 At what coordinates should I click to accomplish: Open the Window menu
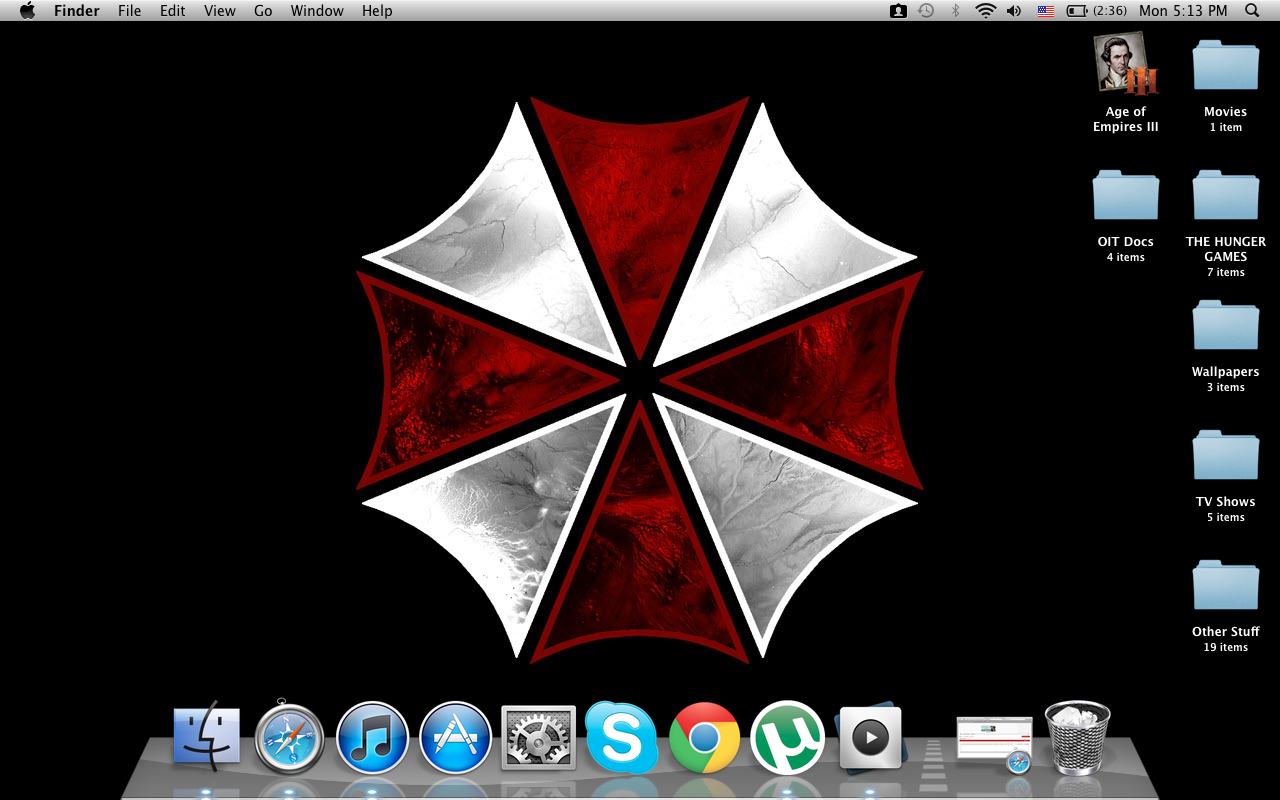(317, 11)
